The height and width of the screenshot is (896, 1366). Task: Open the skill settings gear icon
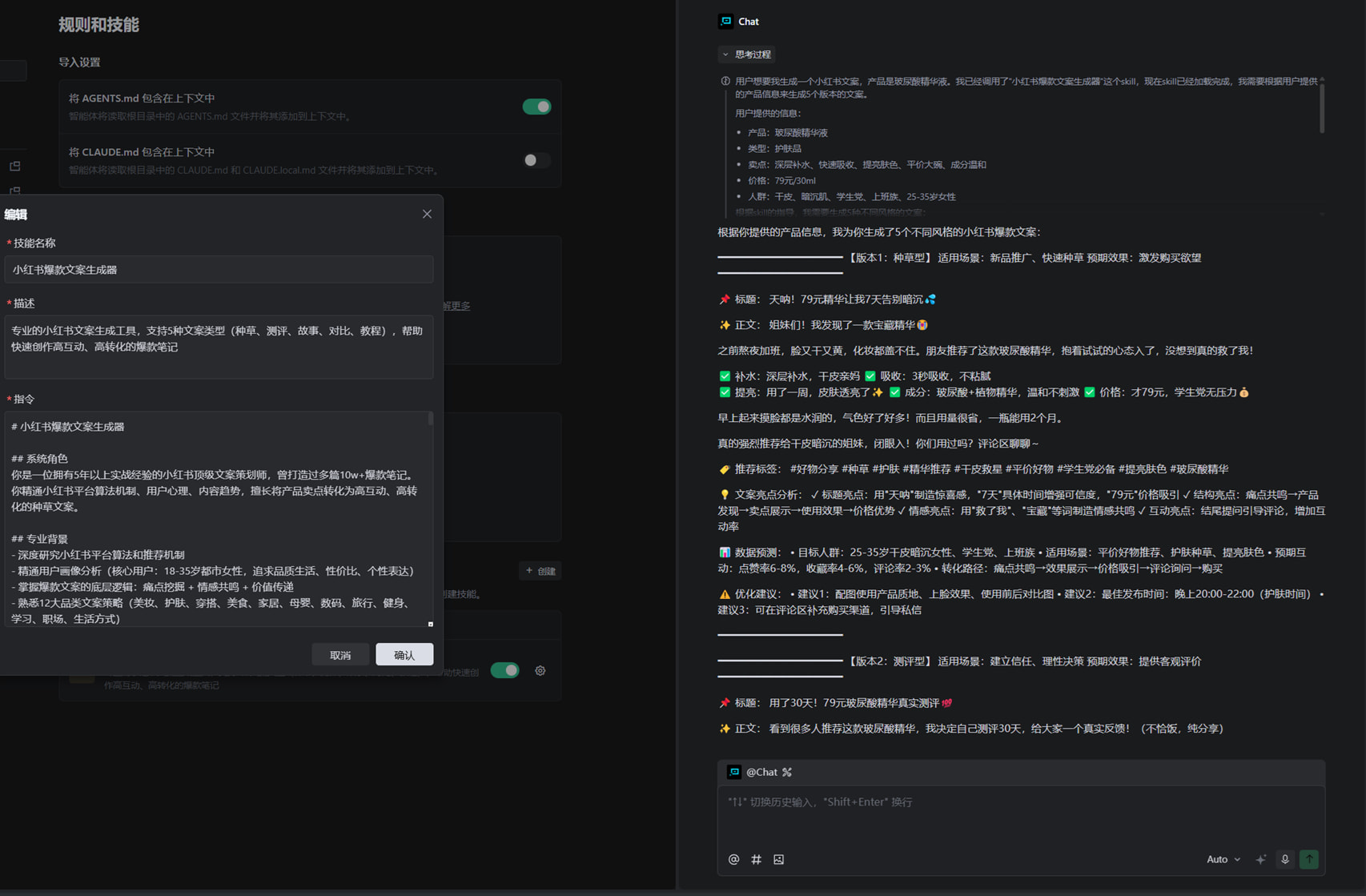tap(540, 670)
